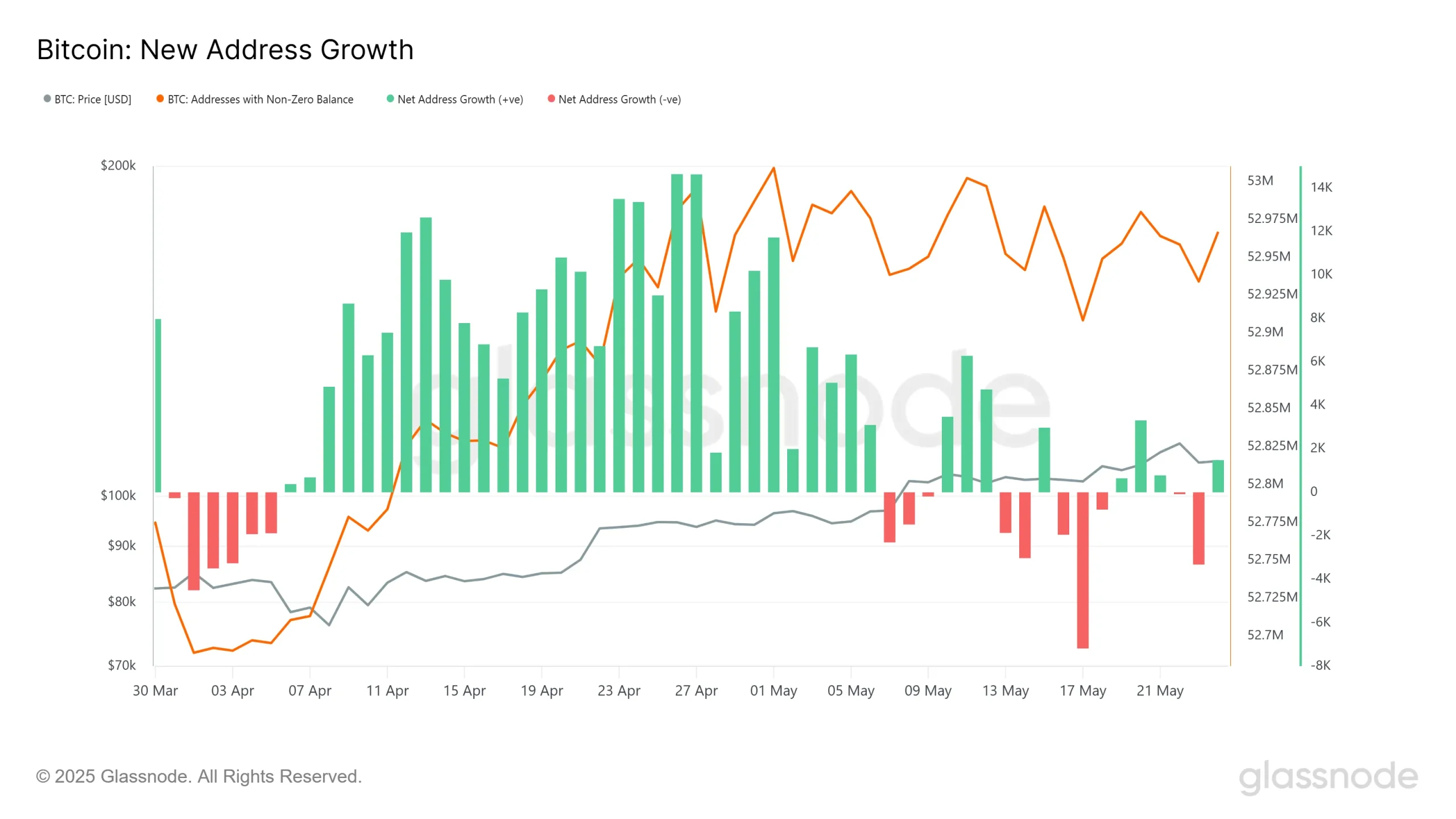Click the green Net Address Growth legend dot
The width and height of the screenshot is (1456, 819).
pyautogui.click(x=390, y=99)
